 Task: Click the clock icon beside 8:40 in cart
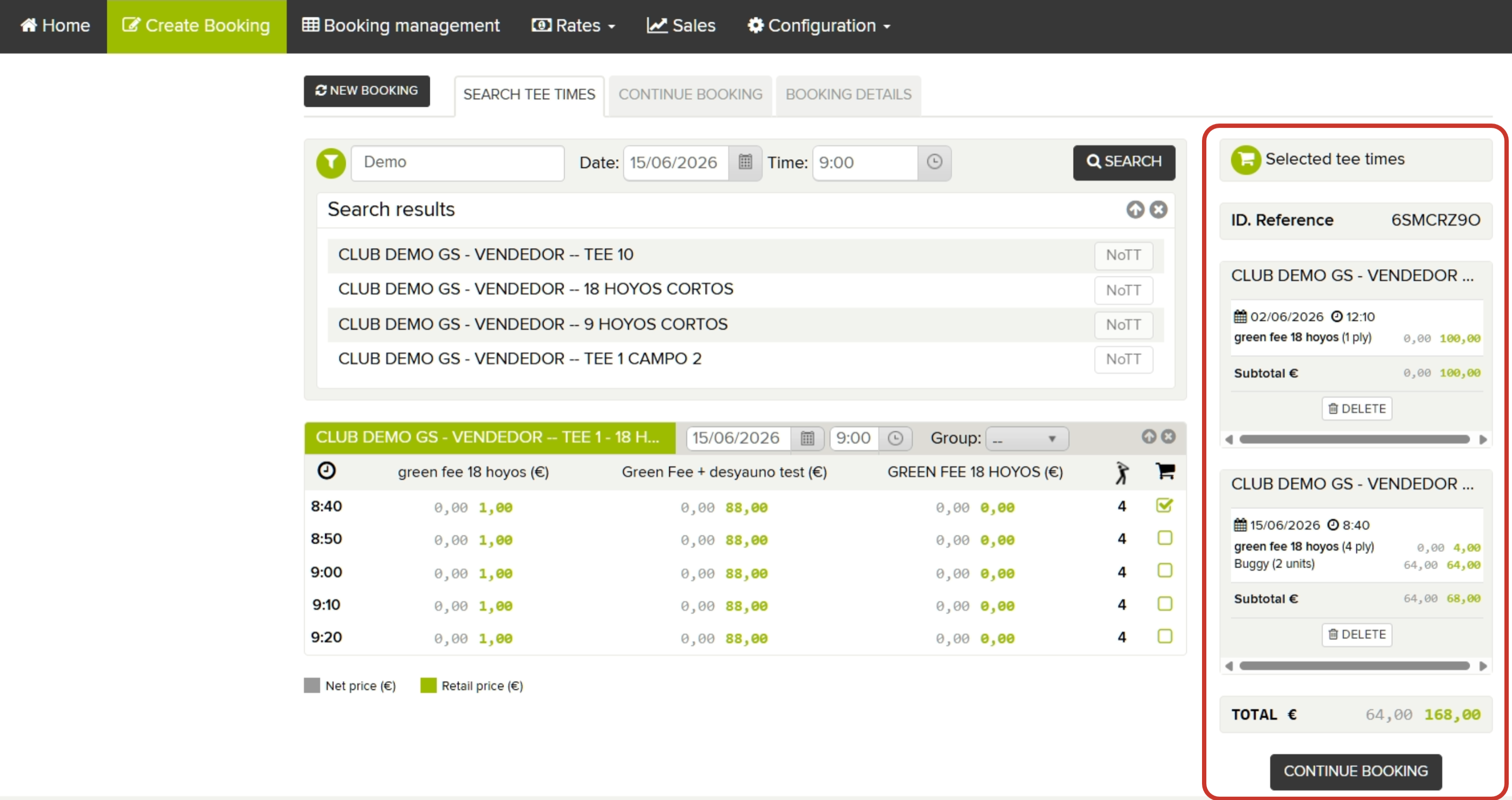click(x=1333, y=525)
